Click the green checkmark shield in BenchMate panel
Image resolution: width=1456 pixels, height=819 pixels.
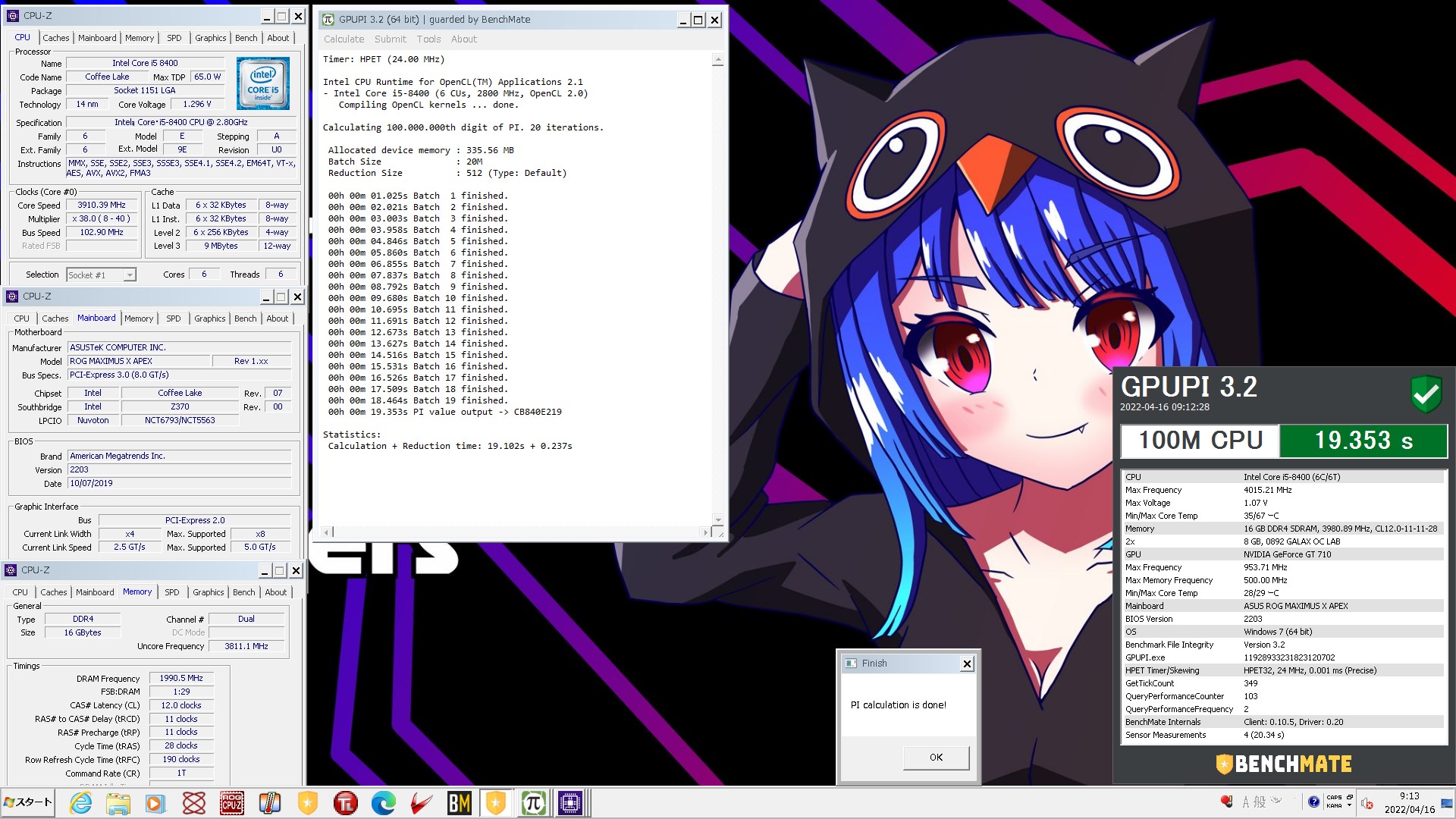(1426, 393)
